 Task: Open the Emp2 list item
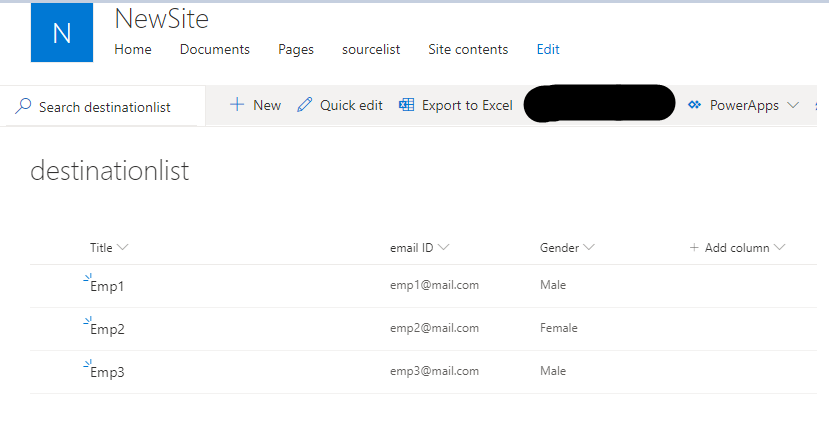[x=107, y=329]
